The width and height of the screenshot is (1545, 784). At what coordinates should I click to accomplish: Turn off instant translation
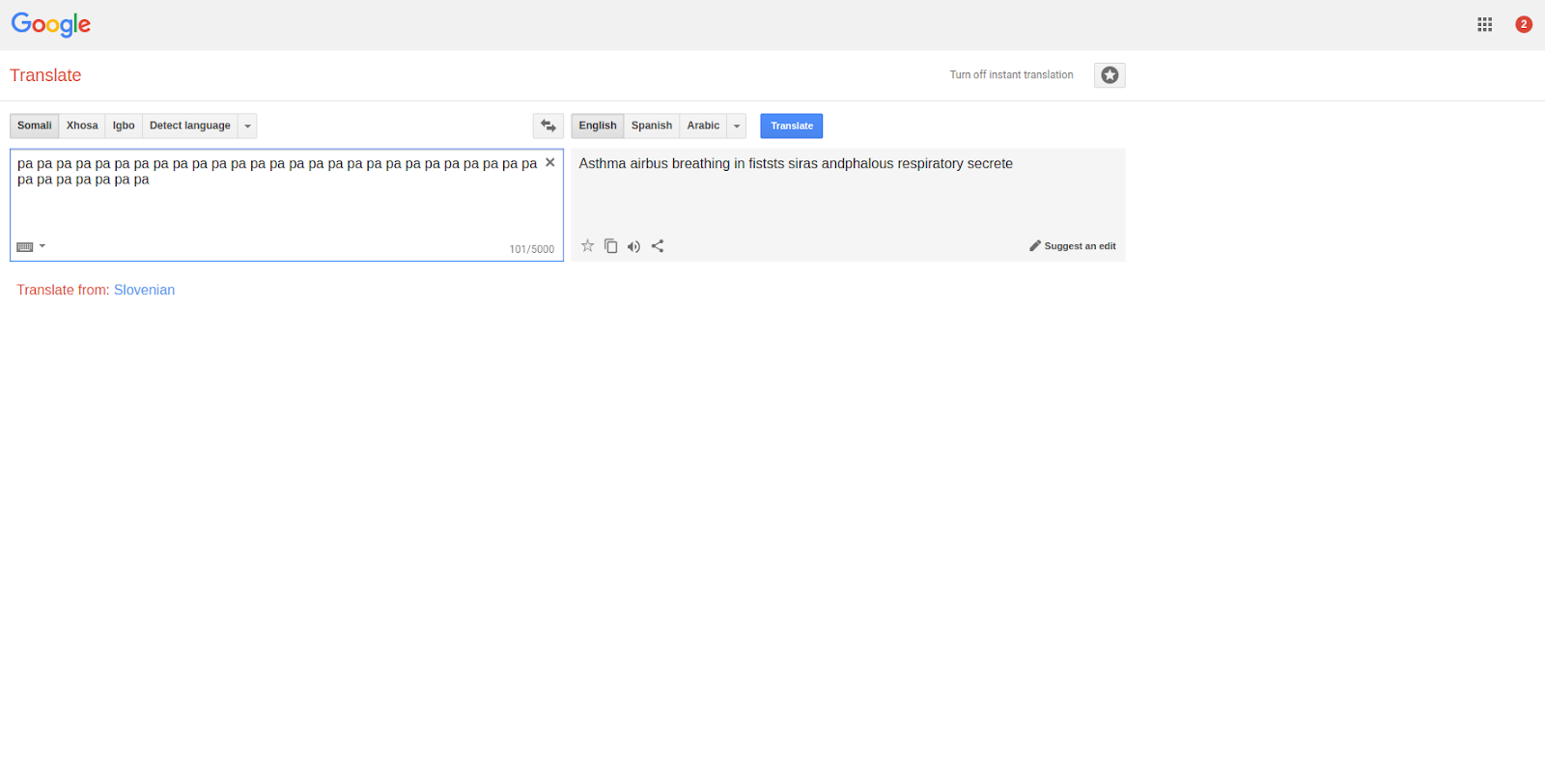point(1011,75)
